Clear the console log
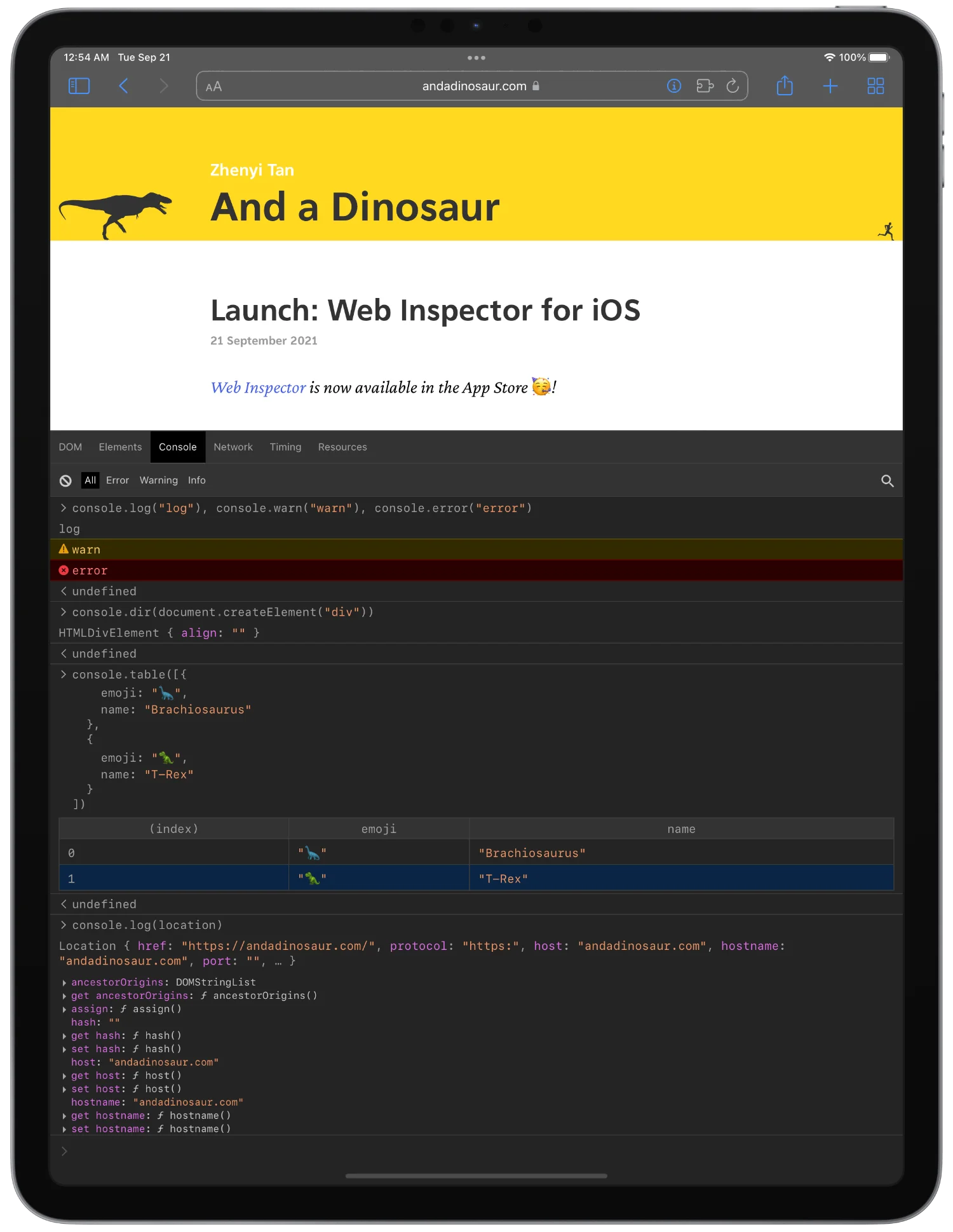 click(x=65, y=481)
